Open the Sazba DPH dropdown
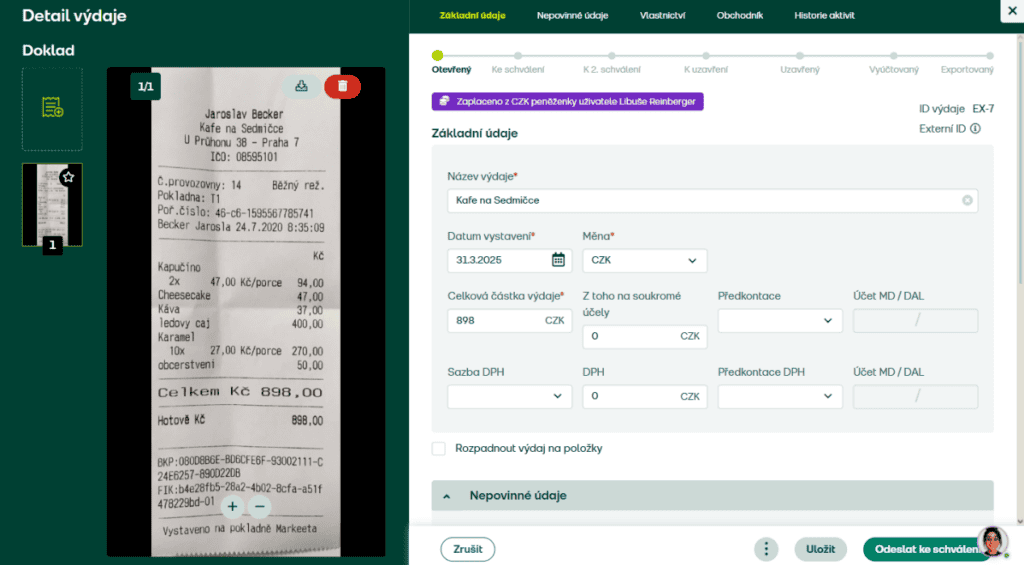Image resolution: width=1024 pixels, height=565 pixels. (x=509, y=396)
